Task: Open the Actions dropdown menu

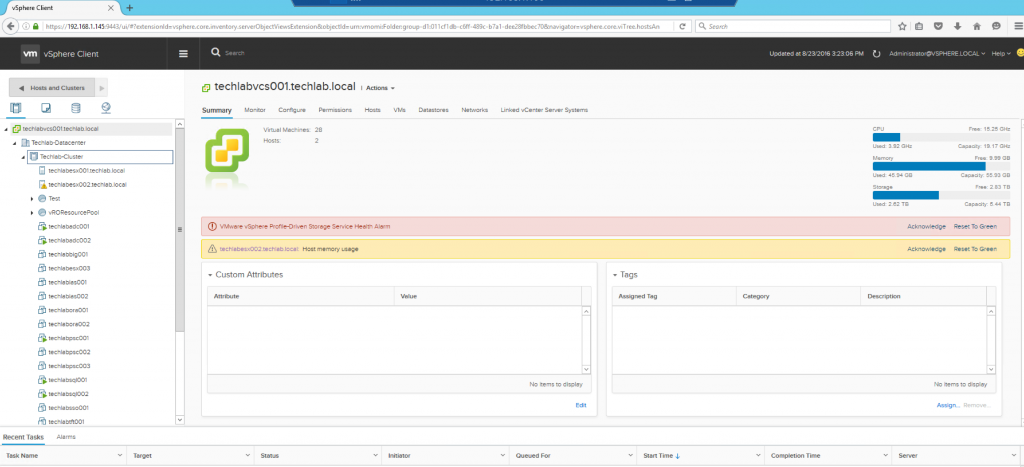Action: (x=380, y=88)
